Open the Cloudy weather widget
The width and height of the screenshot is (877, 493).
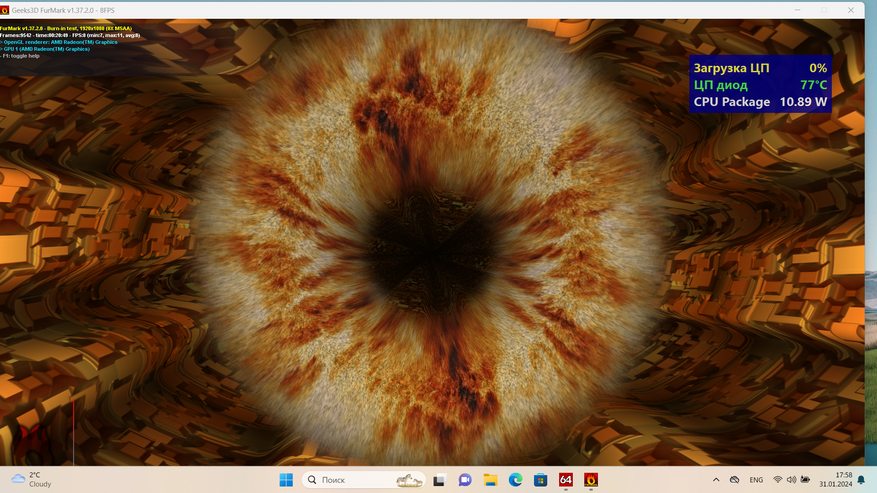coord(30,480)
